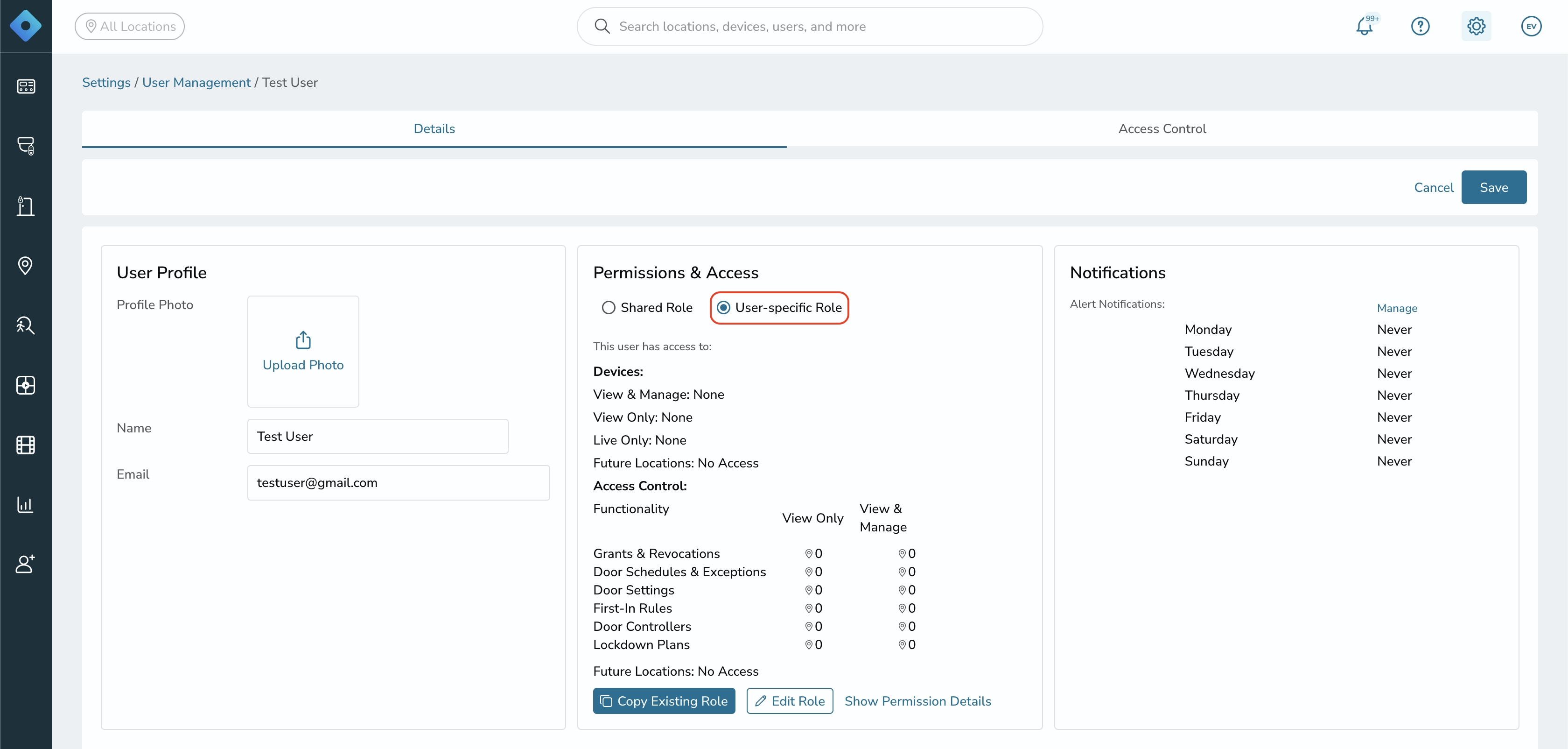Click Copy Existing Role button

click(664, 701)
